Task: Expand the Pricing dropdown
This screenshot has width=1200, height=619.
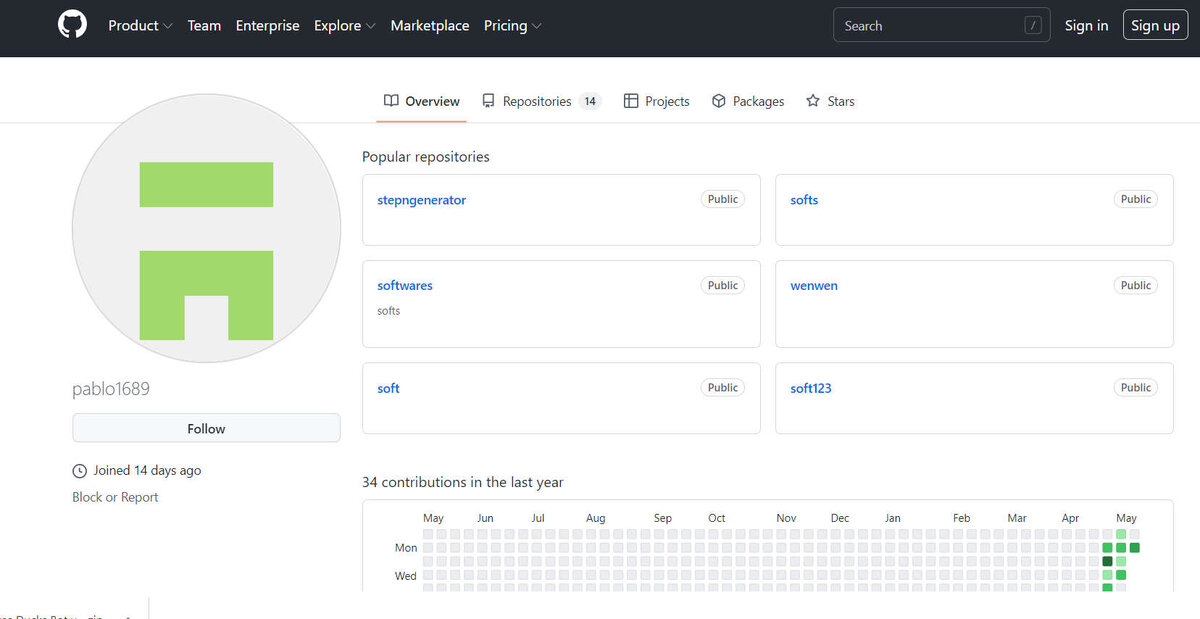Action: click(x=513, y=26)
